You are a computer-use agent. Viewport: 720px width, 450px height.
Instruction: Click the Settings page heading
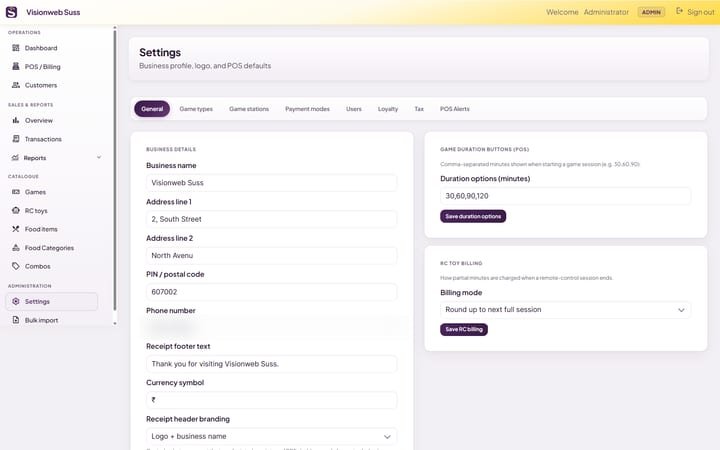[160, 52]
